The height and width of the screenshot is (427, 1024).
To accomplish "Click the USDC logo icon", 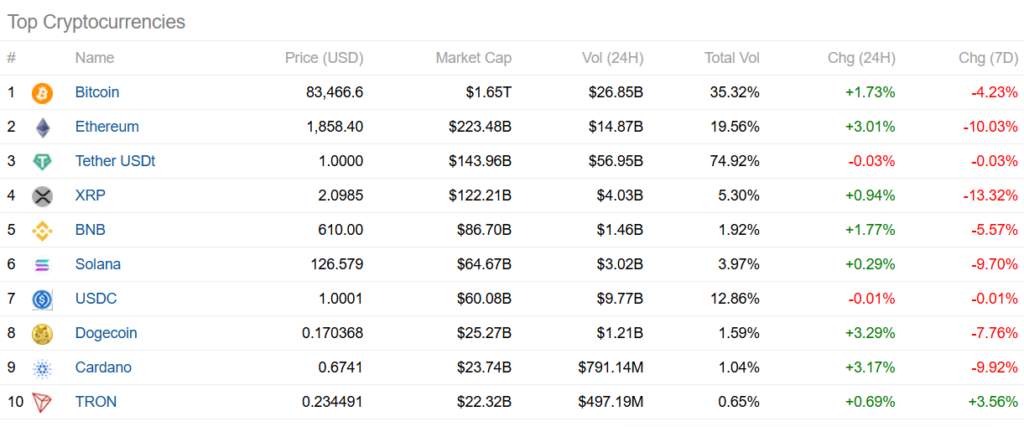I will (x=42, y=300).
